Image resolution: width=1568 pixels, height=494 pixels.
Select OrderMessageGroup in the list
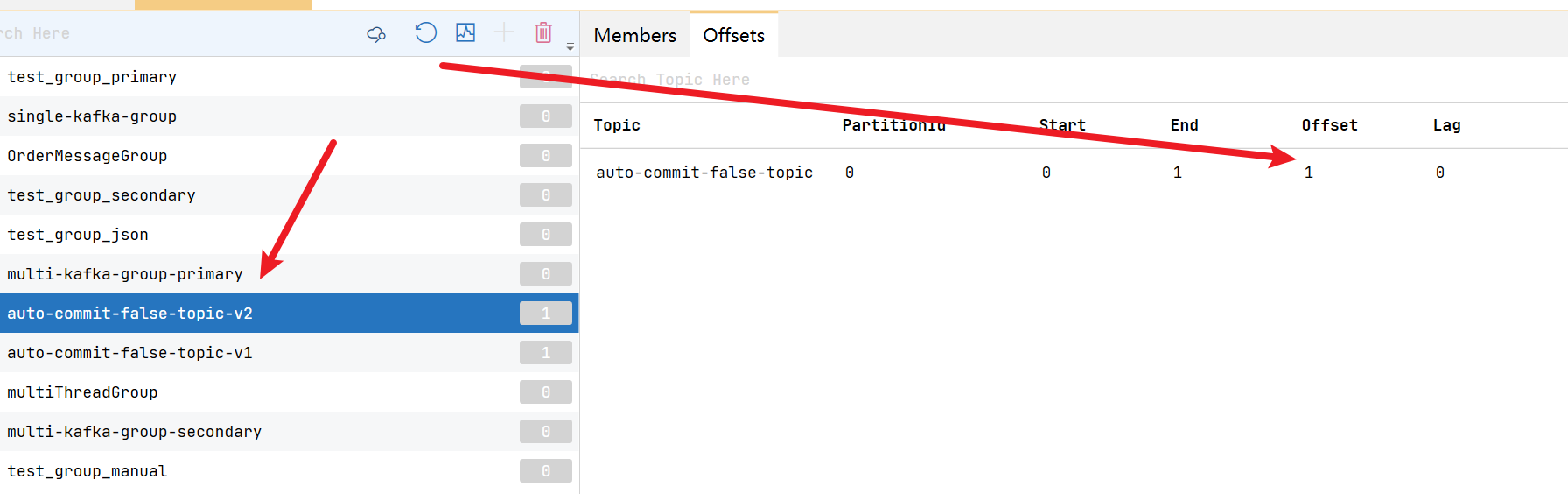click(87, 156)
